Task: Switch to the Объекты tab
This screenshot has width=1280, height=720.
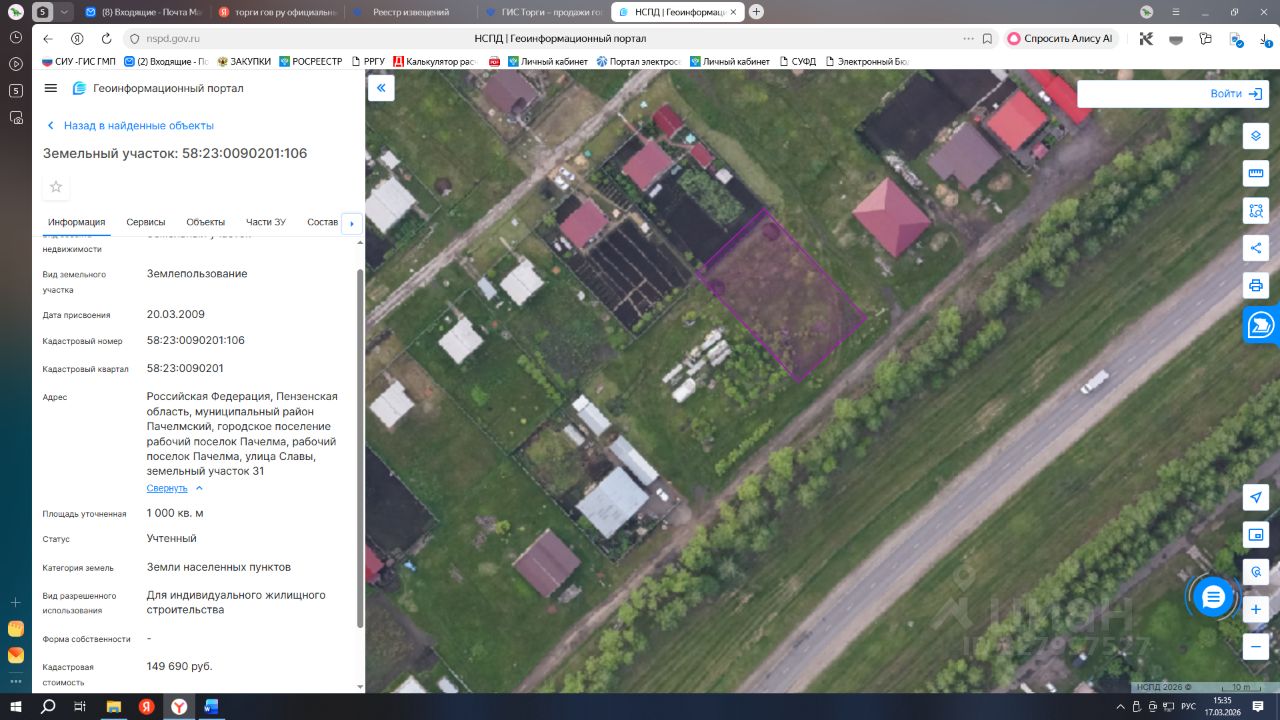Action: pos(205,222)
